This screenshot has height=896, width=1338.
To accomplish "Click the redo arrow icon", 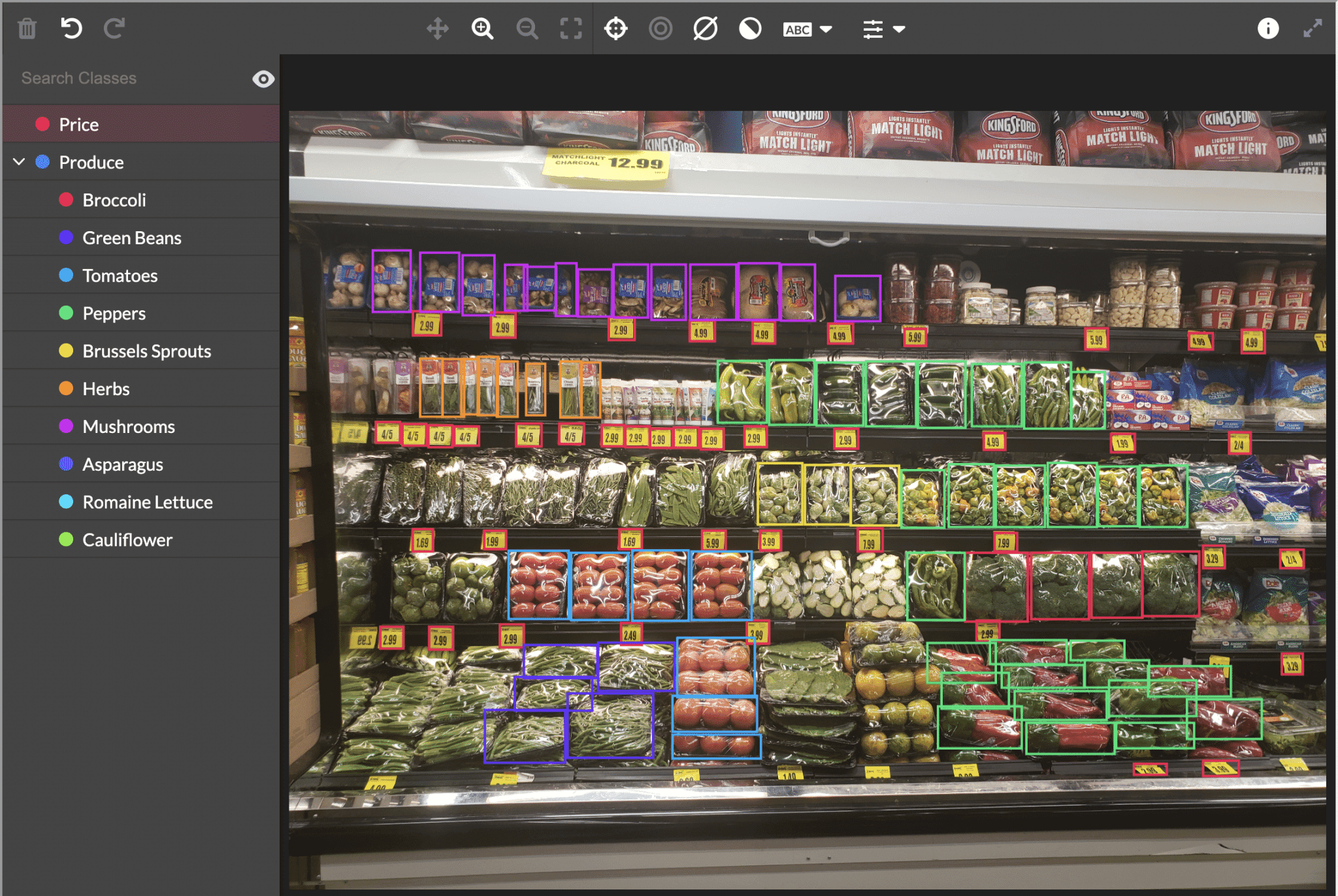I will tap(114, 28).
